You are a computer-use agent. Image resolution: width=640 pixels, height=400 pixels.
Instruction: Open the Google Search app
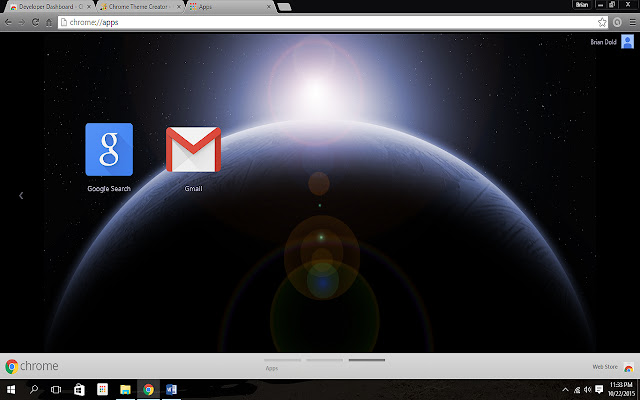[109, 149]
